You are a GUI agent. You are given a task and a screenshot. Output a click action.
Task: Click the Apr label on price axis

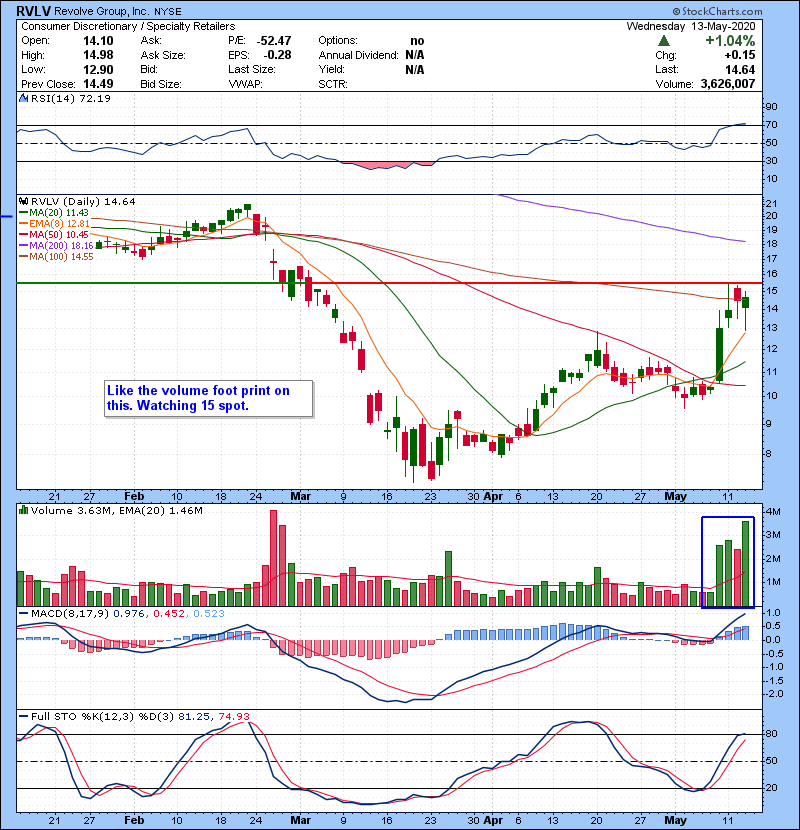(493, 497)
